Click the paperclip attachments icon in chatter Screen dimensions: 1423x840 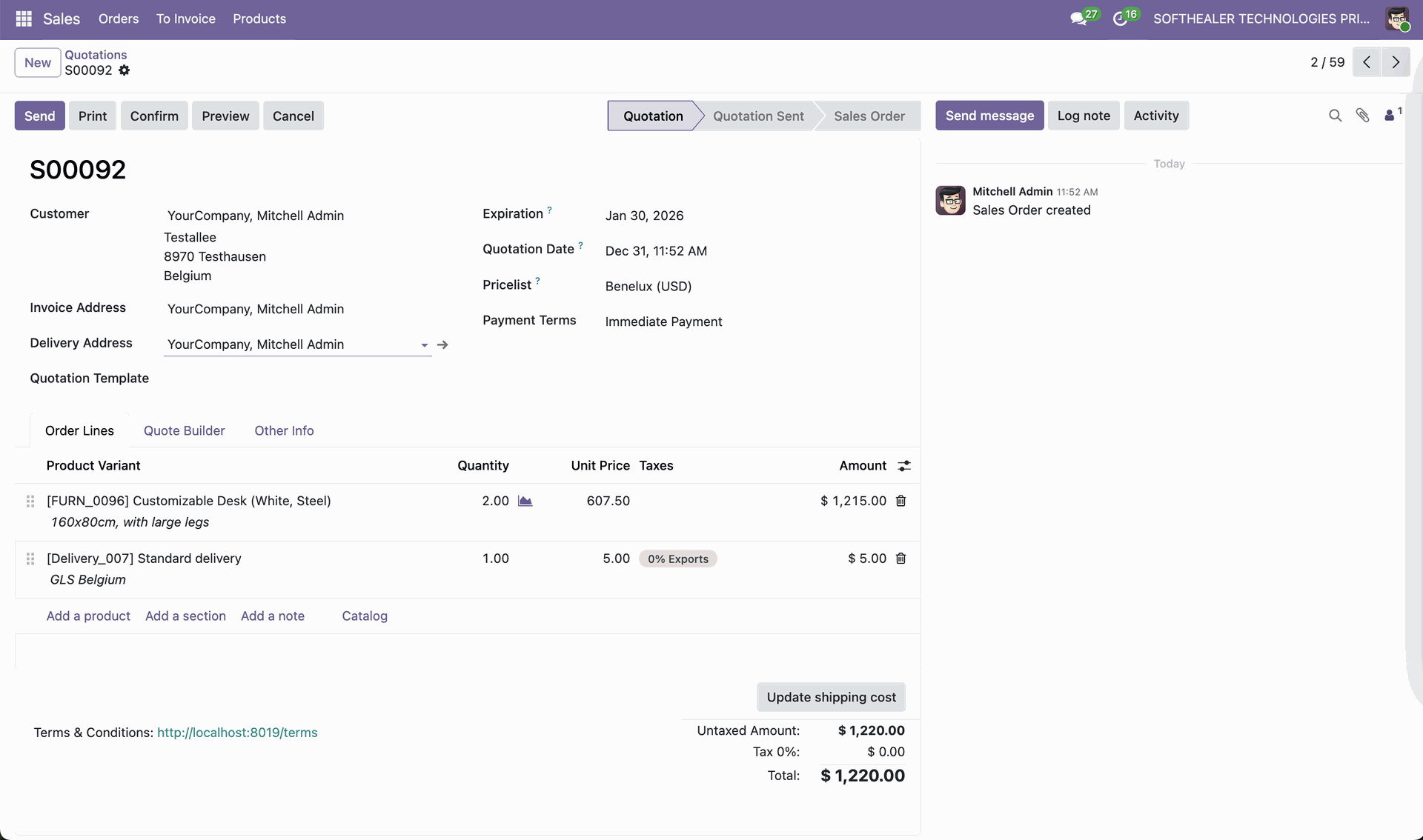(x=1362, y=116)
